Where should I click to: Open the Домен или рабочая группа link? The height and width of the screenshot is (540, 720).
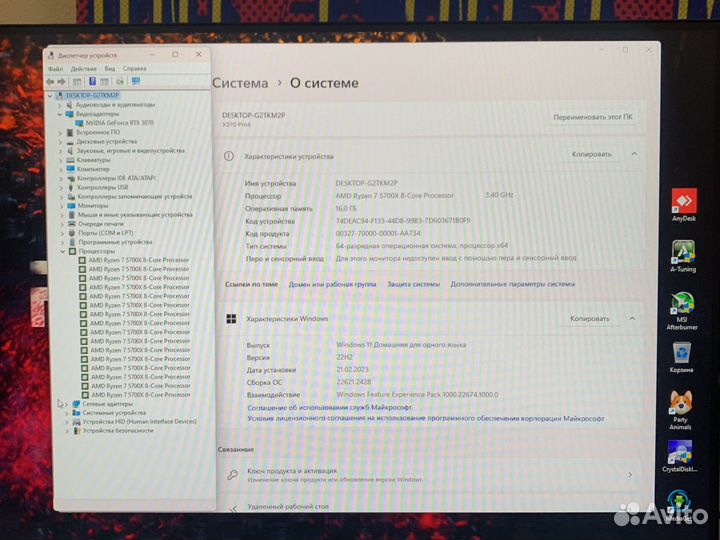point(332,285)
